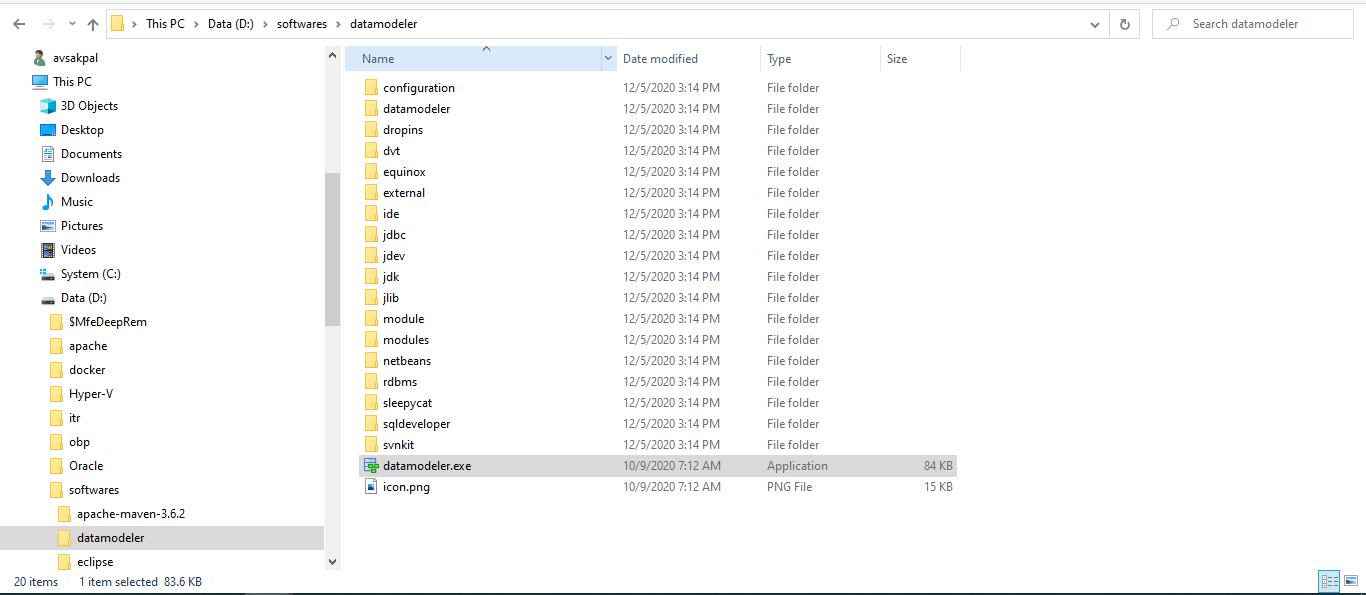Select the sleepycat folder name
The image size is (1366, 595).
410,403
